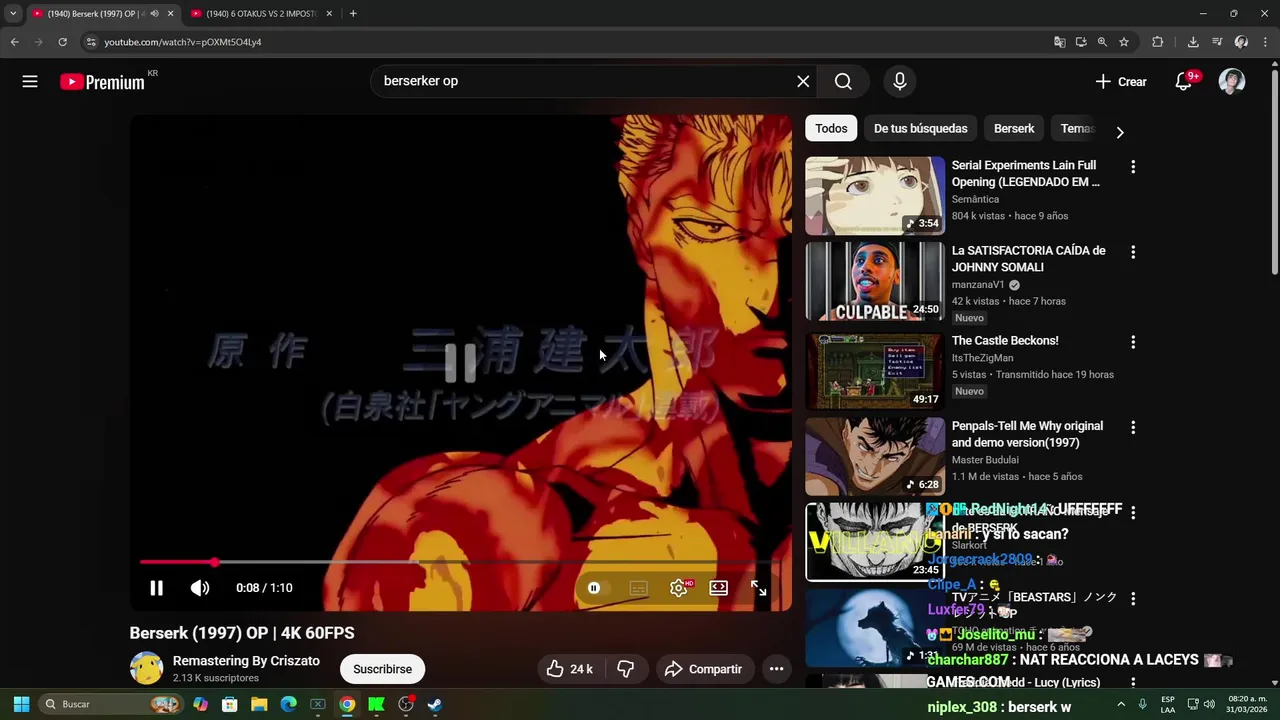1280x720 pixels.
Task: Open Steam from taskbar
Action: tap(435, 704)
